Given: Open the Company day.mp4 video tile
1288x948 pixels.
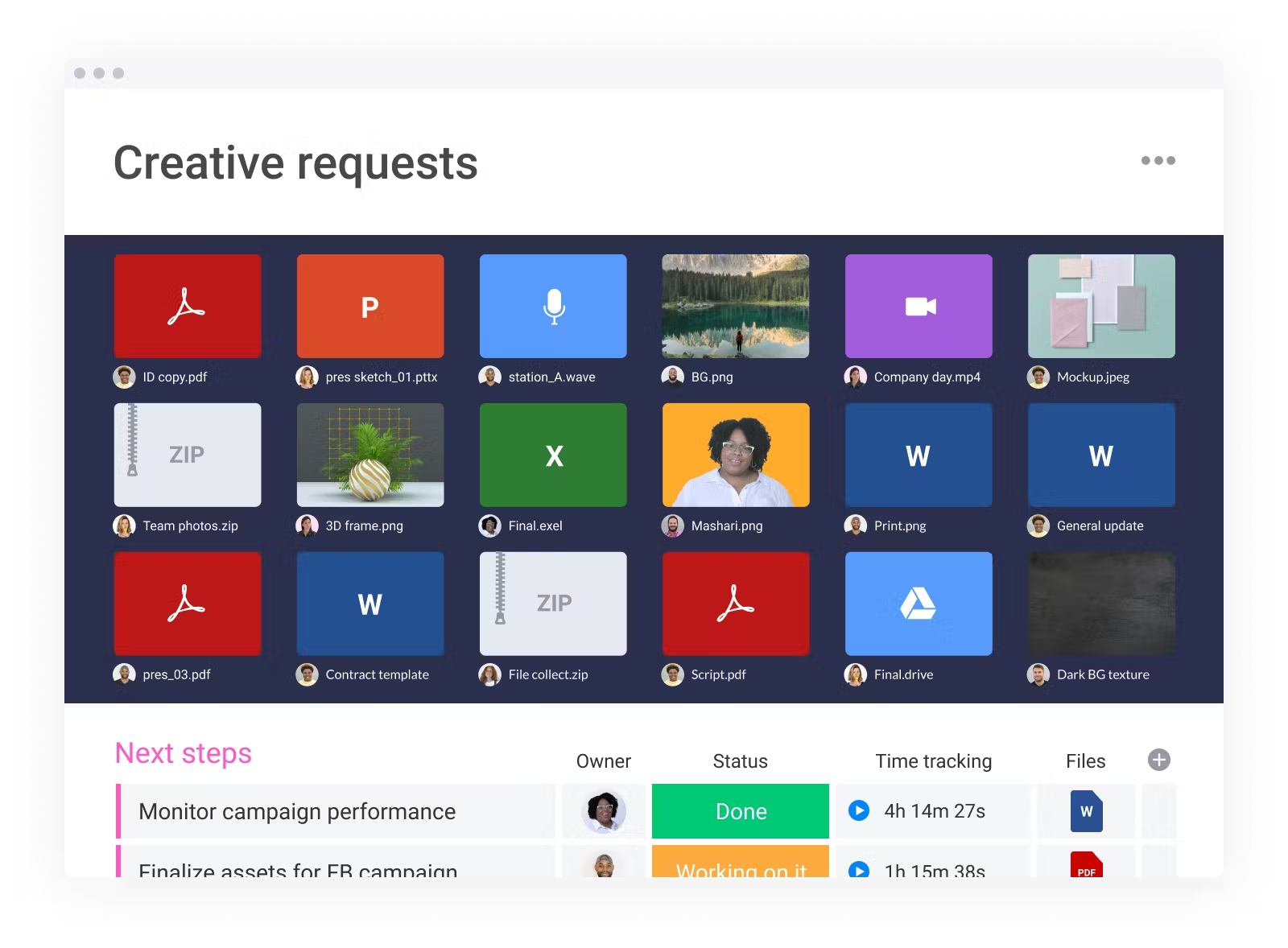Looking at the screenshot, I should pos(919,307).
